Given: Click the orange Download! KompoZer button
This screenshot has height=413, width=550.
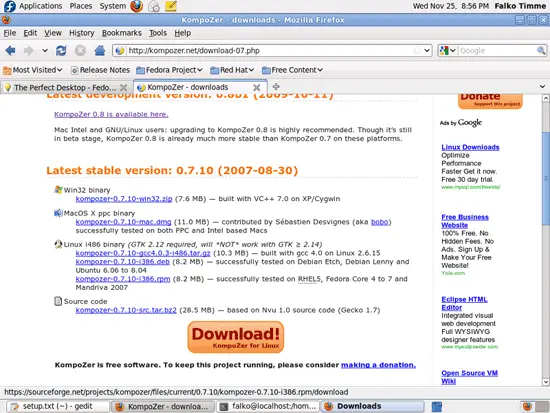Looking at the screenshot, I should 236,337.
